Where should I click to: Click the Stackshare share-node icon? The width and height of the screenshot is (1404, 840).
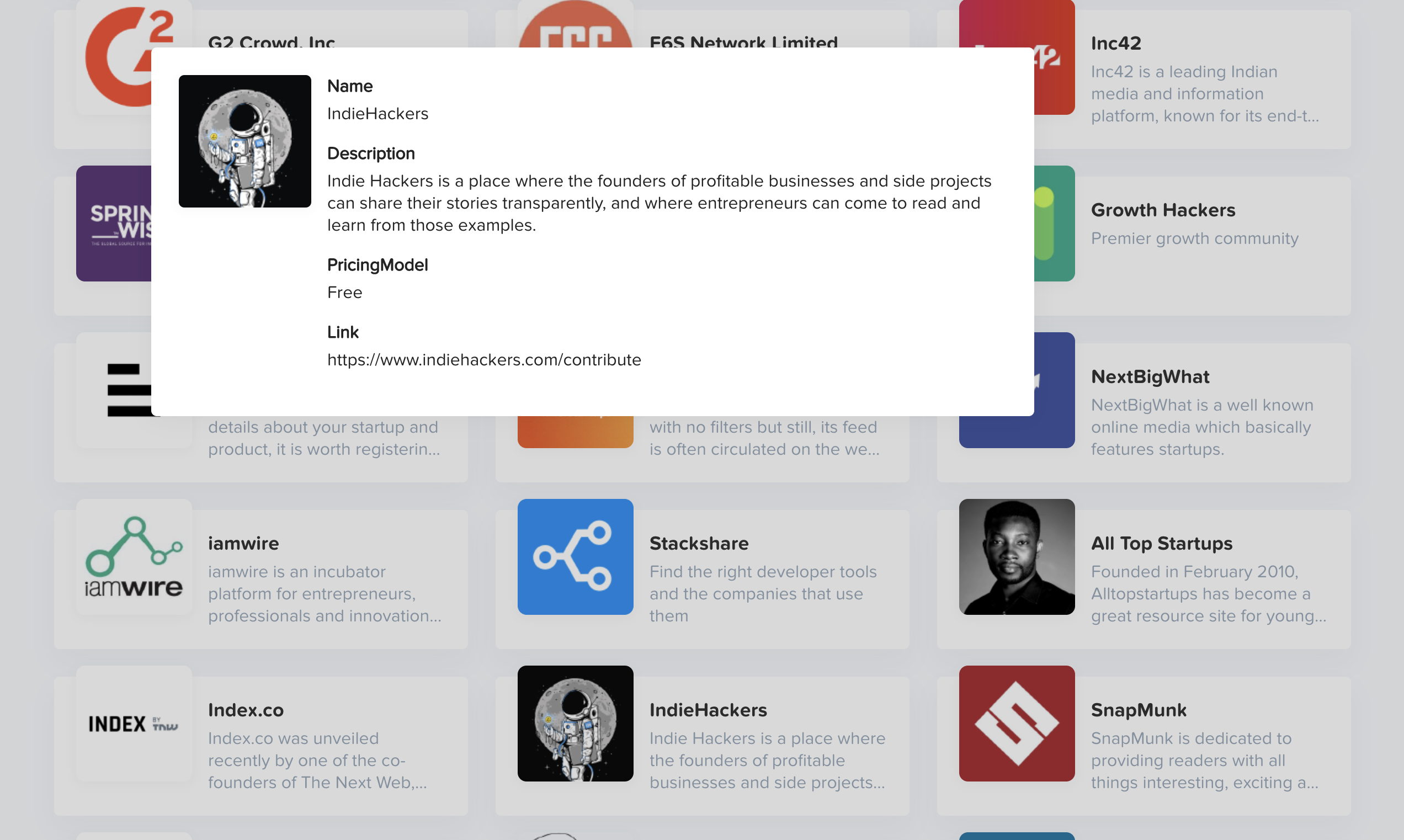pos(575,556)
